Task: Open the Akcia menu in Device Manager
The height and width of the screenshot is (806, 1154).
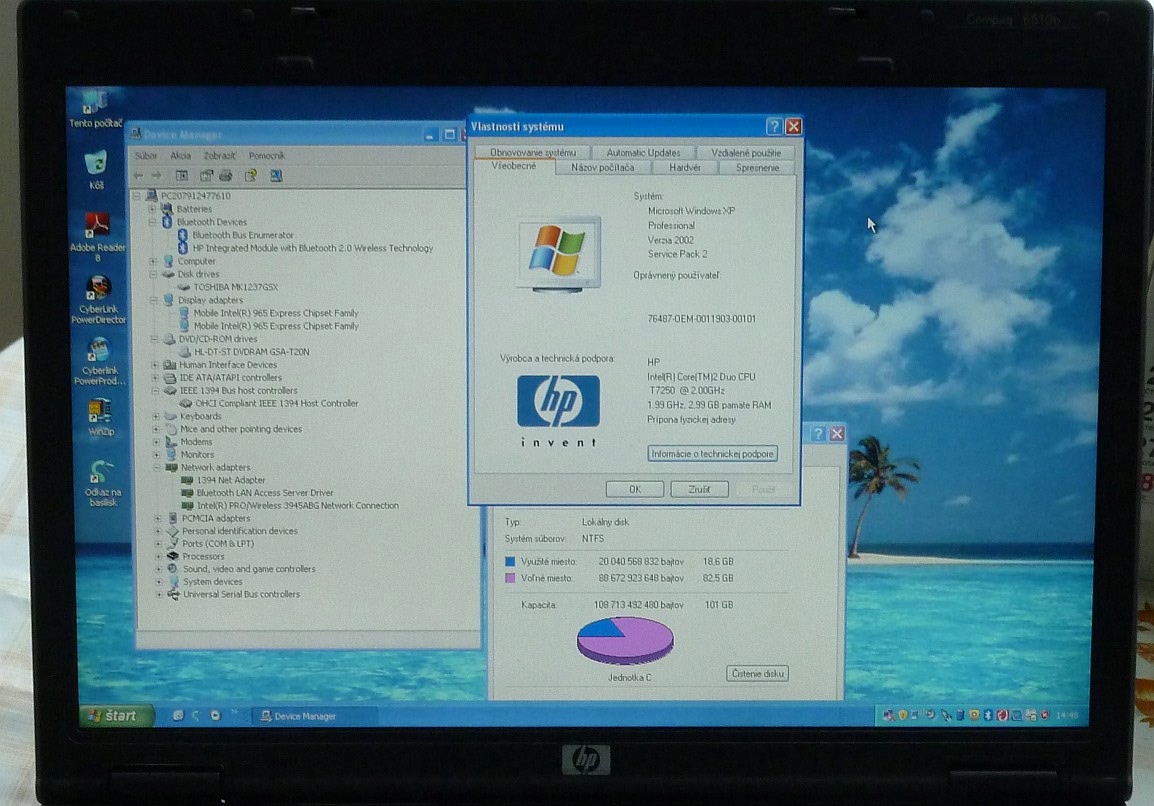Action: point(180,155)
